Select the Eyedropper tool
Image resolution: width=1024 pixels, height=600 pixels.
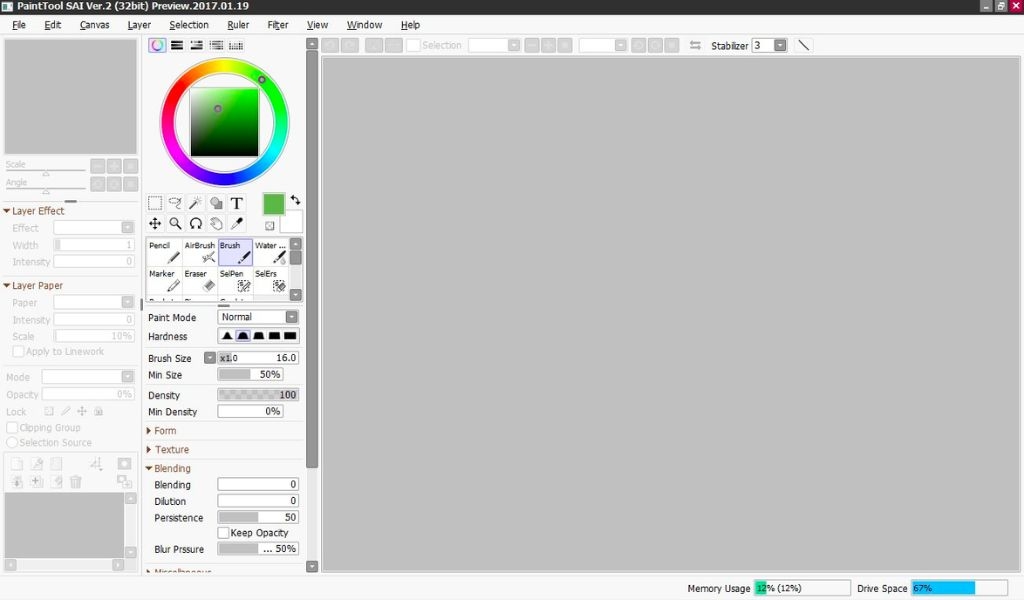click(237, 223)
